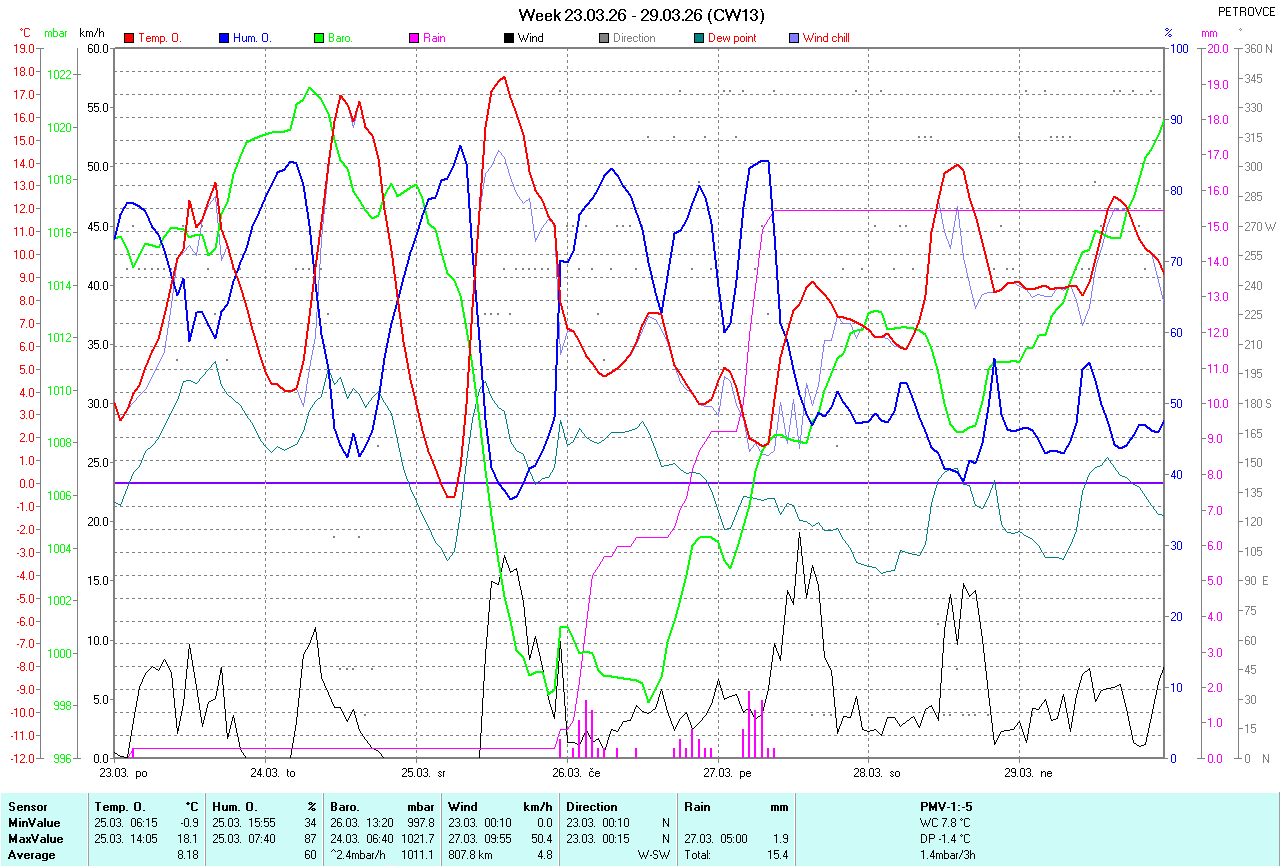This screenshot has width=1280, height=866.
Task: Click the 28.03. so date label
Action: tap(876, 773)
